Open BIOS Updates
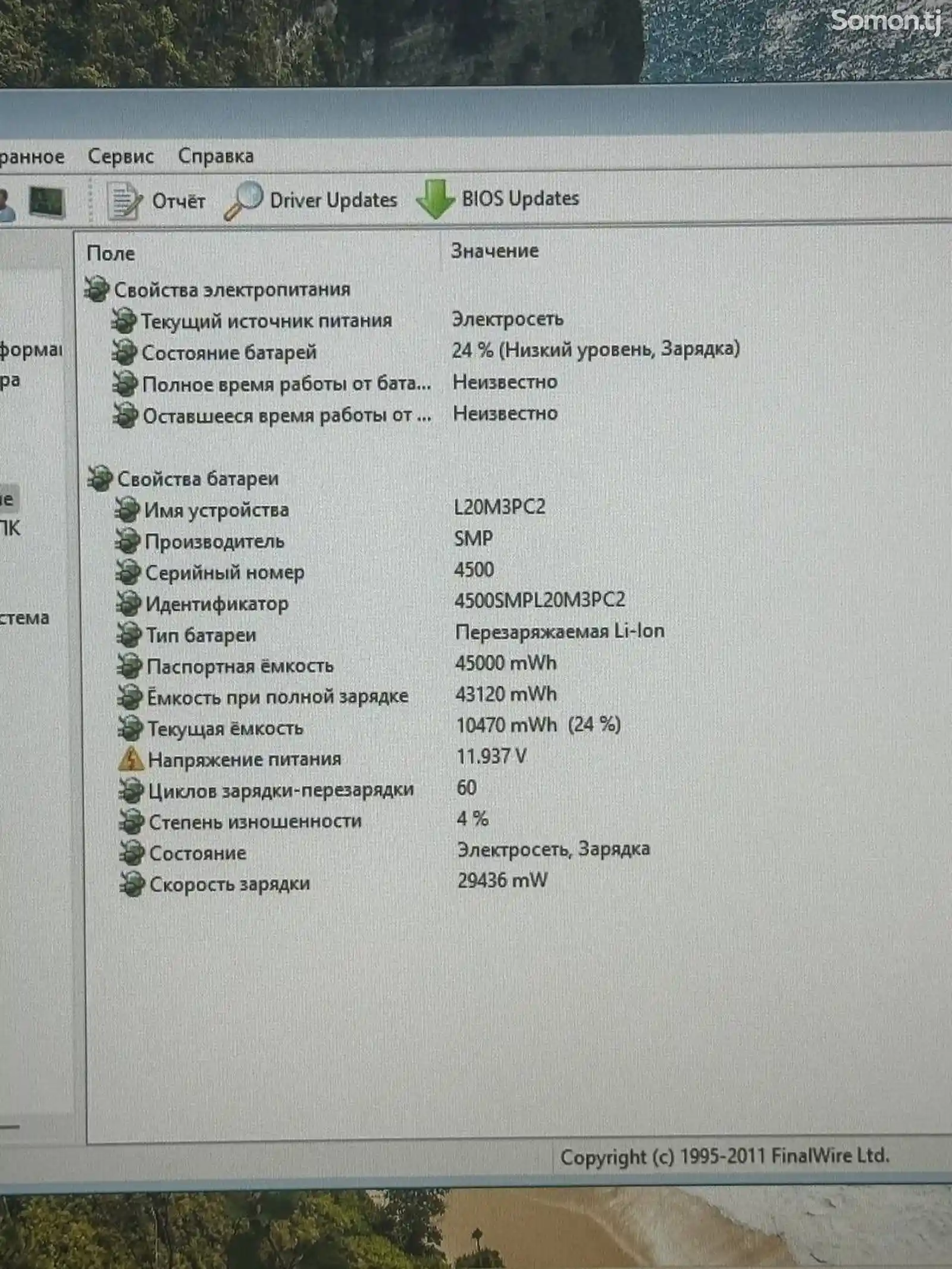 pos(521,199)
